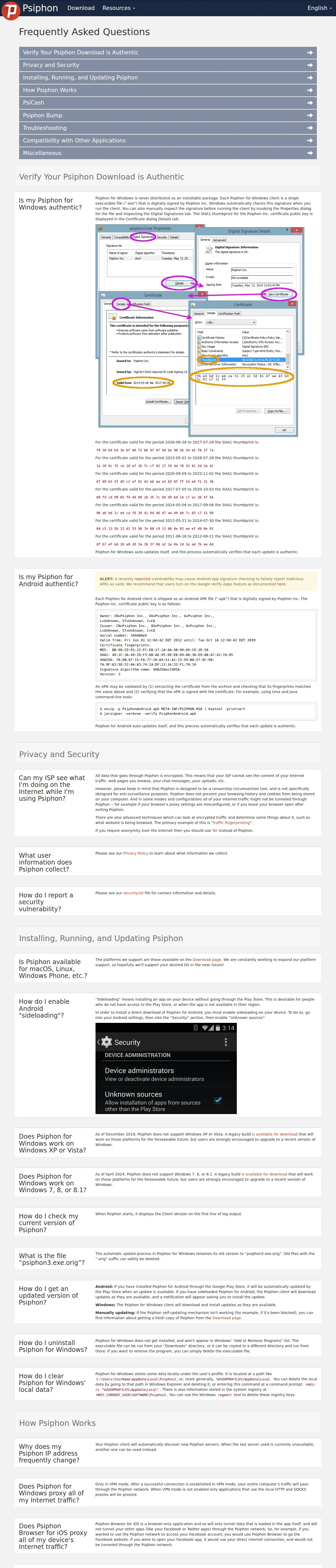Open the Privacy Policy link

[135, 853]
